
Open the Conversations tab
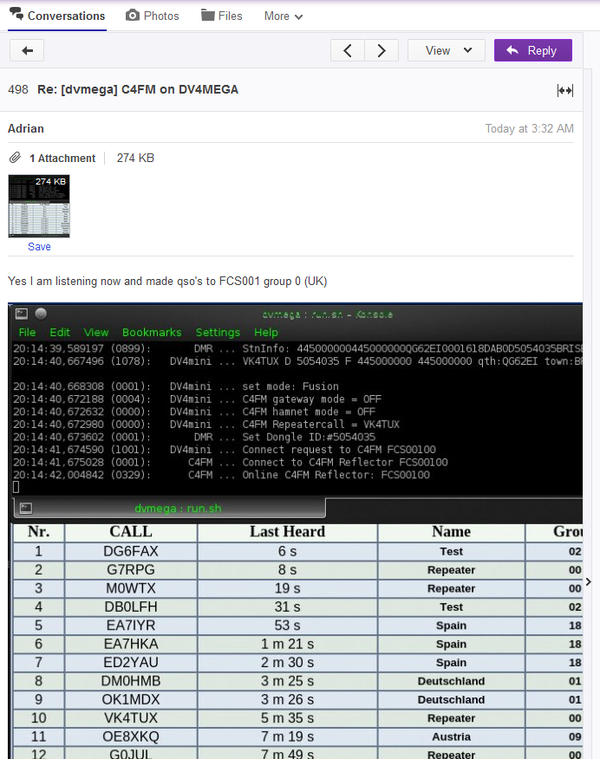pos(57,16)
